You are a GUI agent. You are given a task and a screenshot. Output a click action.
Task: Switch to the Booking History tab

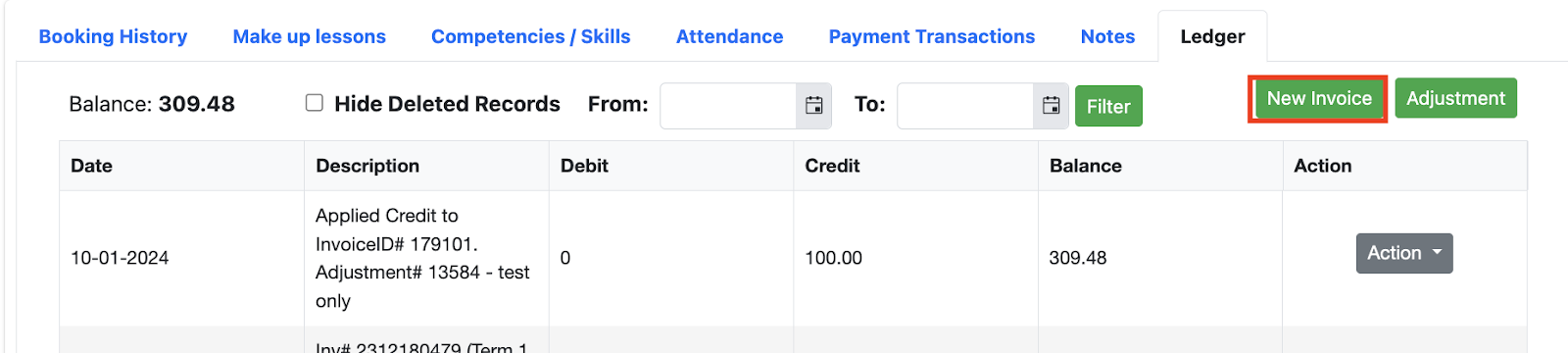pos(113,36)
